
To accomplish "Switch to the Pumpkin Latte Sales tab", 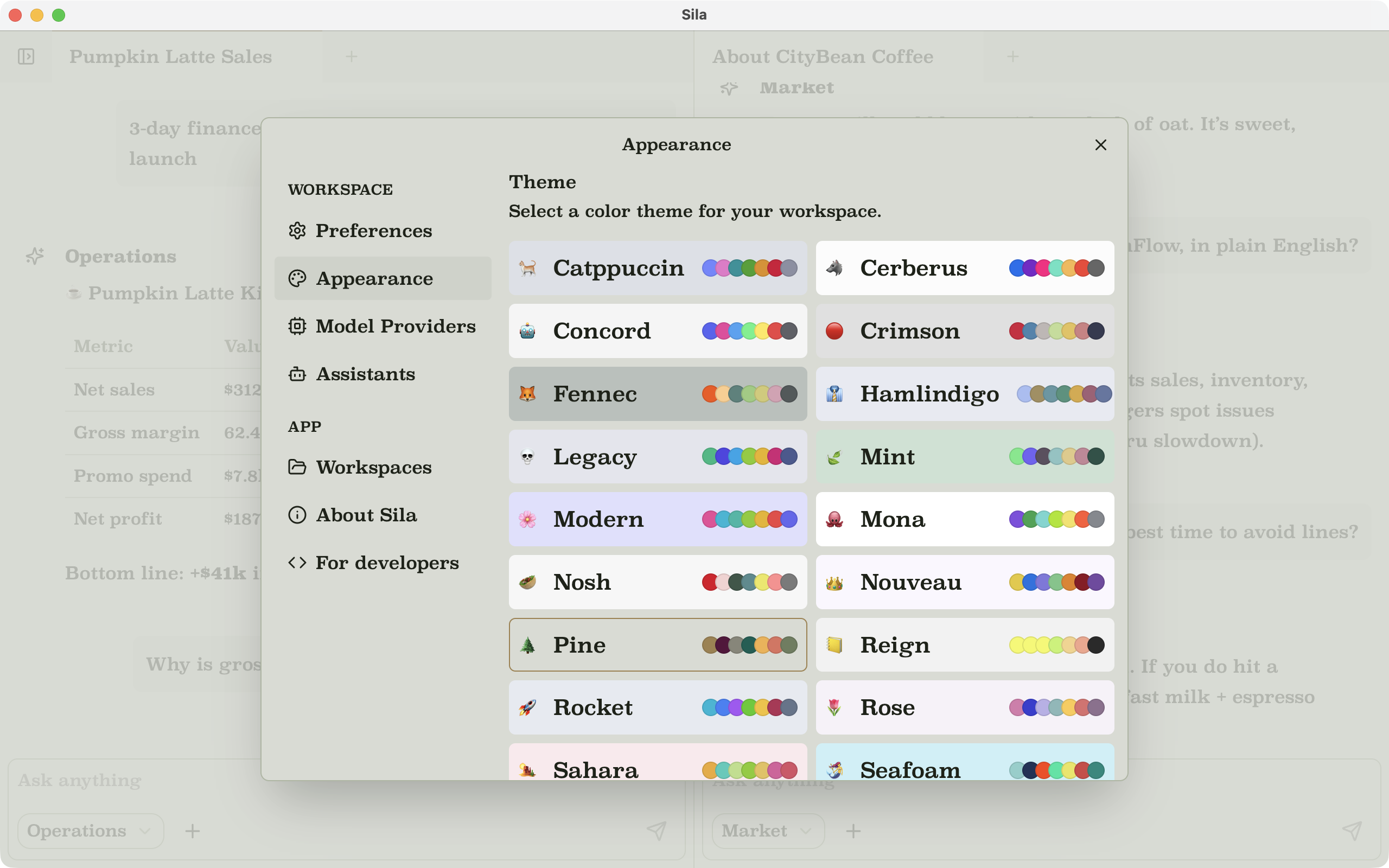I will 170,56.
